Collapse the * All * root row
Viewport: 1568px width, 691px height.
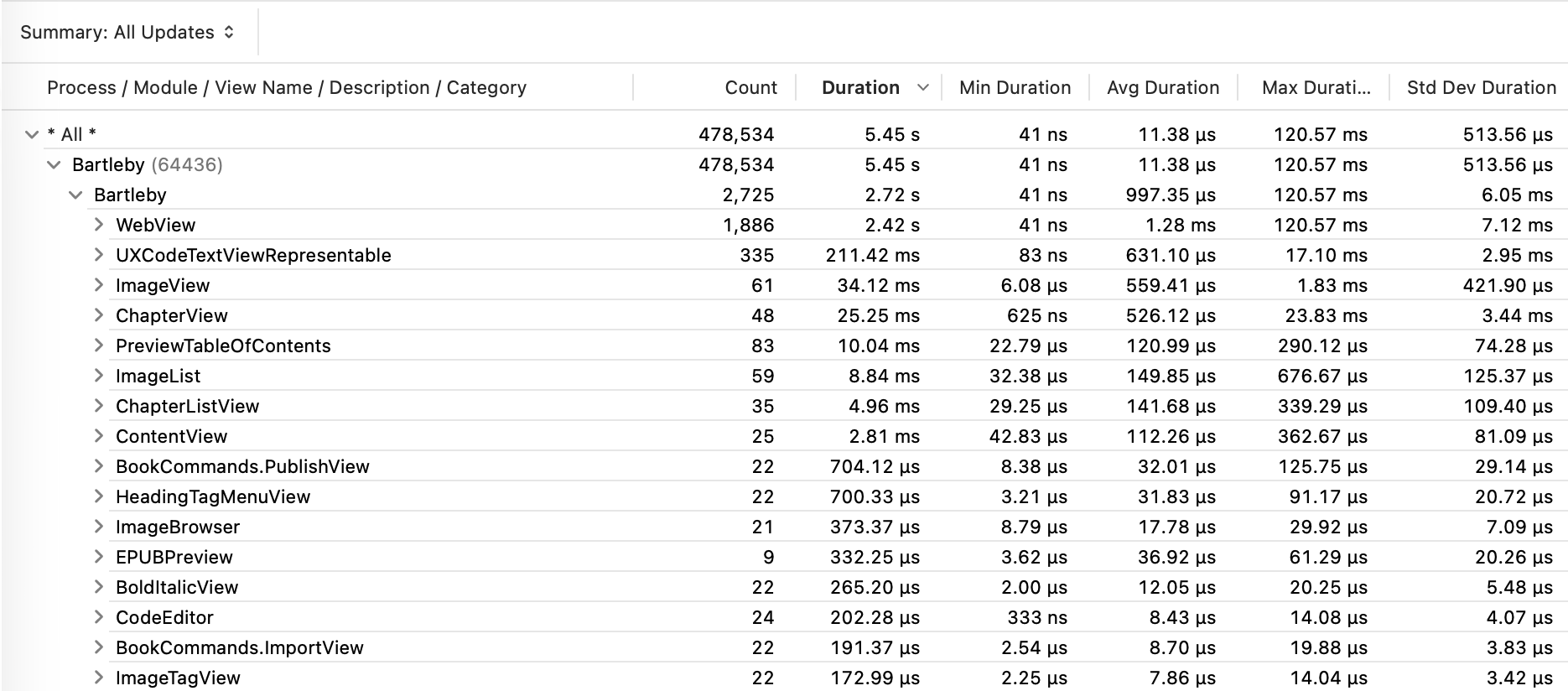32,134
